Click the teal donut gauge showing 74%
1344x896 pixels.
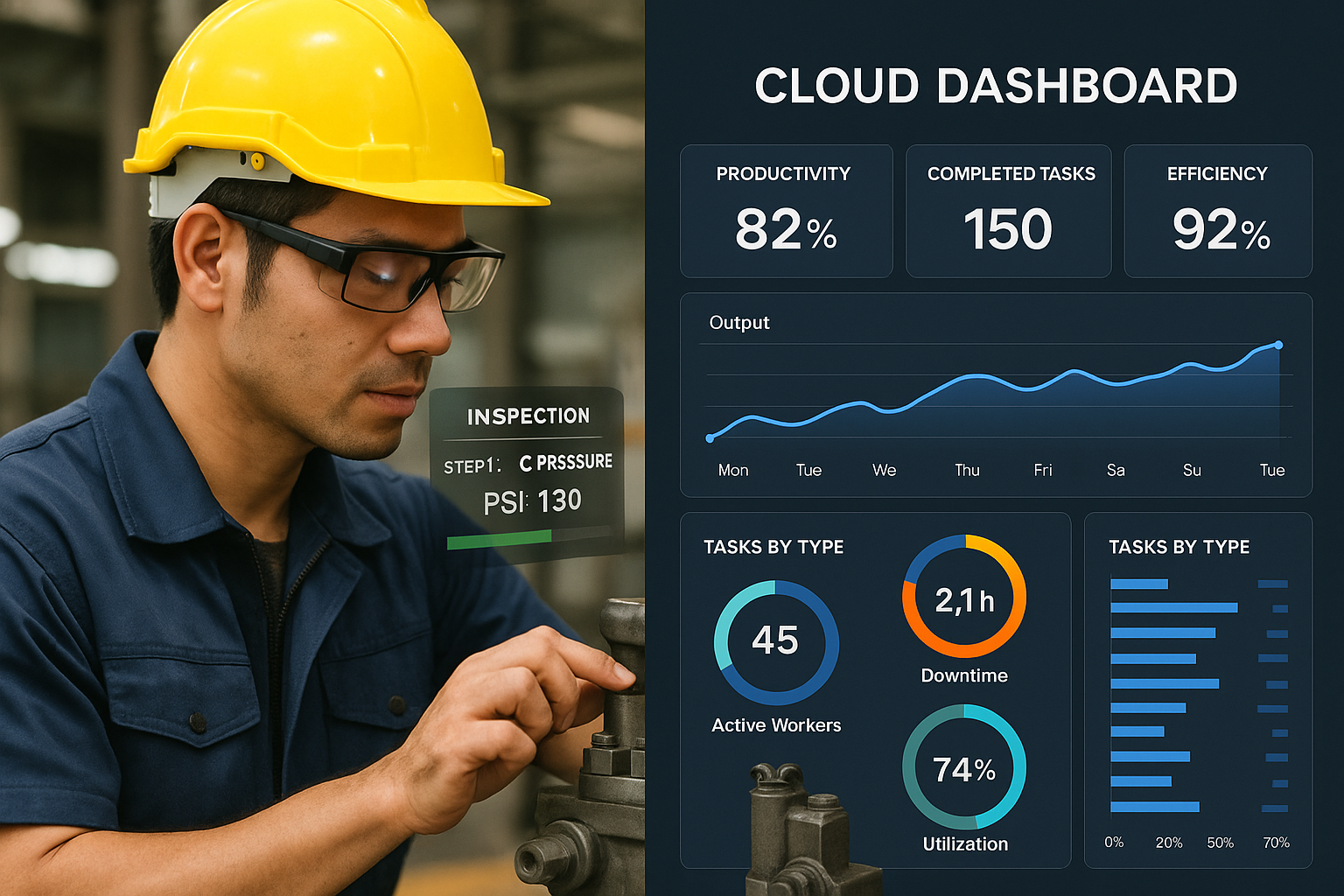pos(964,767)
